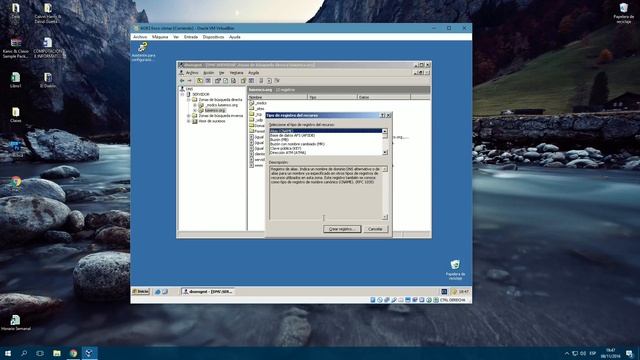Click the Crear registro button
Viewport: 640px width, 360px height.
[x=342, y=229]
